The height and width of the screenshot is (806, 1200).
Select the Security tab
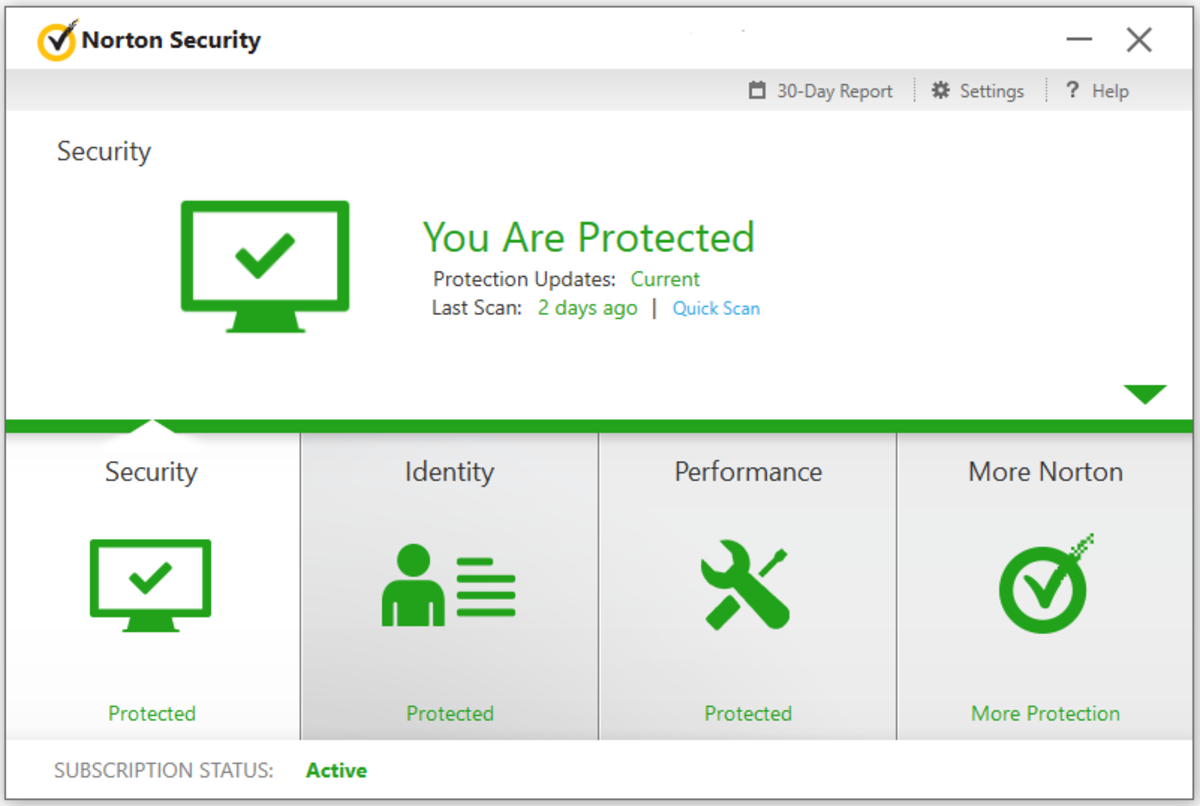click(x=150, y=472)
